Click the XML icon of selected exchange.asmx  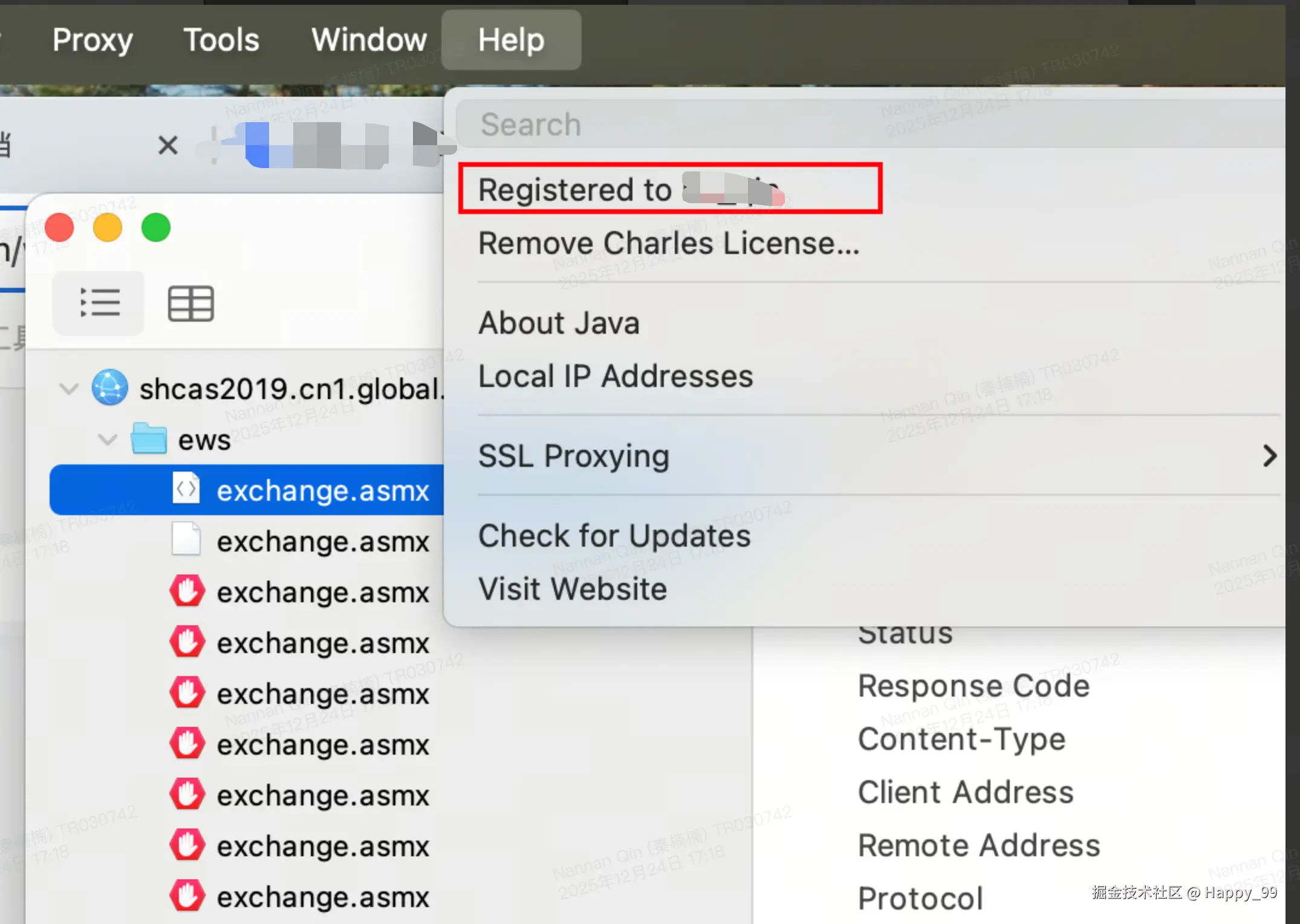(x=186, y=489)
